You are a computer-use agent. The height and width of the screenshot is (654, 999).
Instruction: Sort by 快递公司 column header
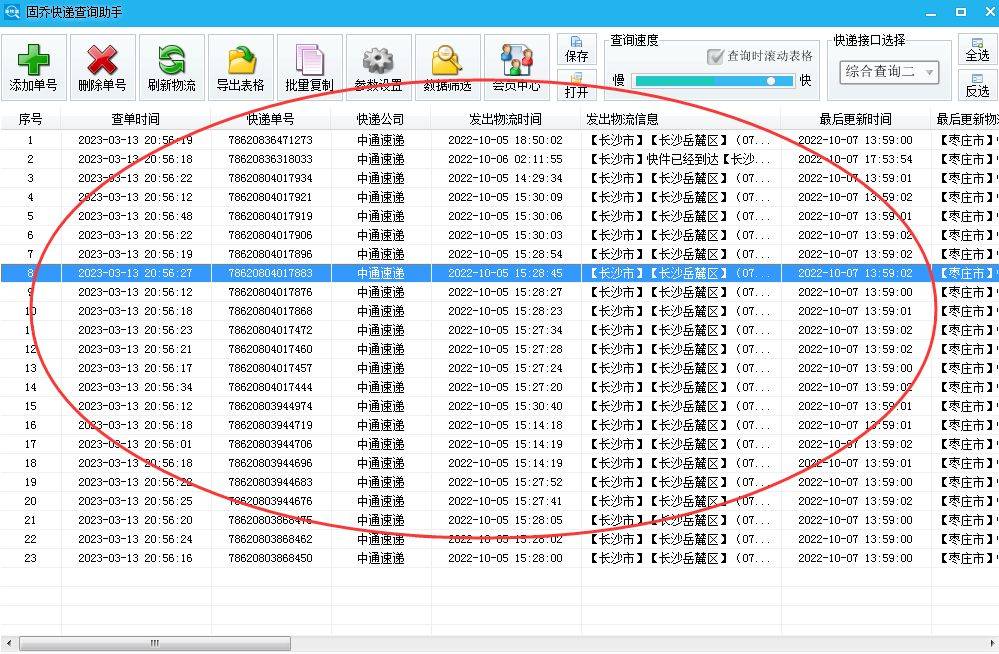tap(380, 119)
